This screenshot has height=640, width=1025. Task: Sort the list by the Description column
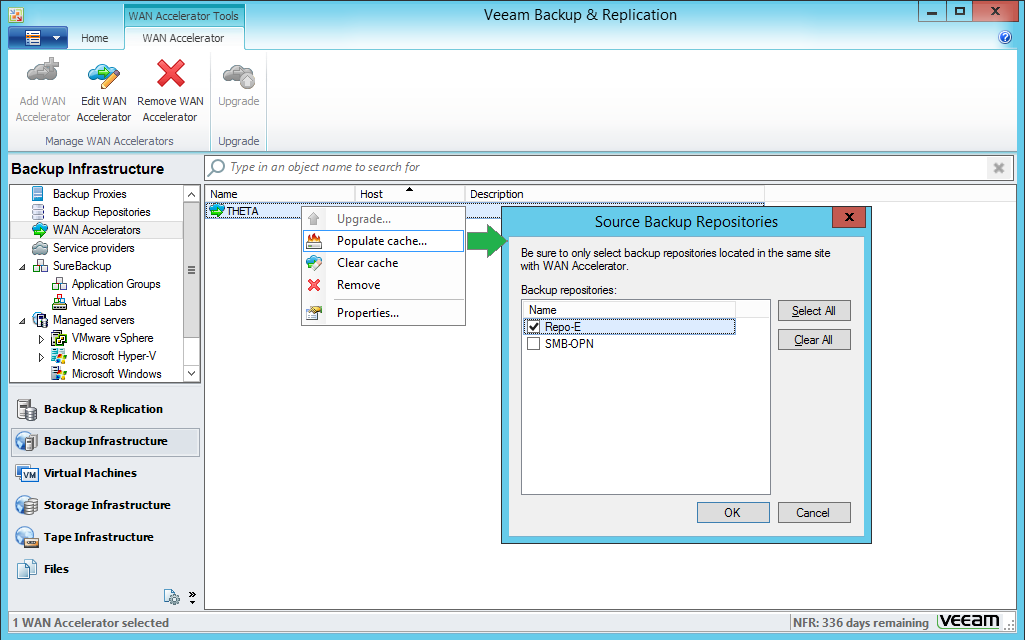[x=614, y=194]
